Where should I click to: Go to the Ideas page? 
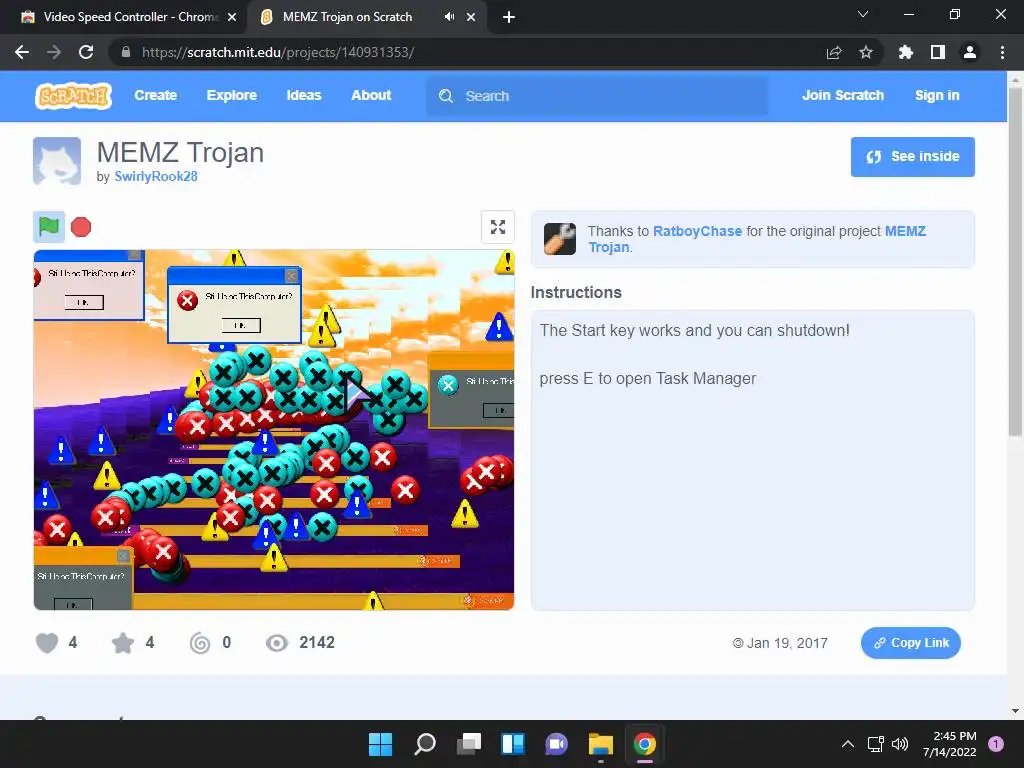click(x=304, y=95)
